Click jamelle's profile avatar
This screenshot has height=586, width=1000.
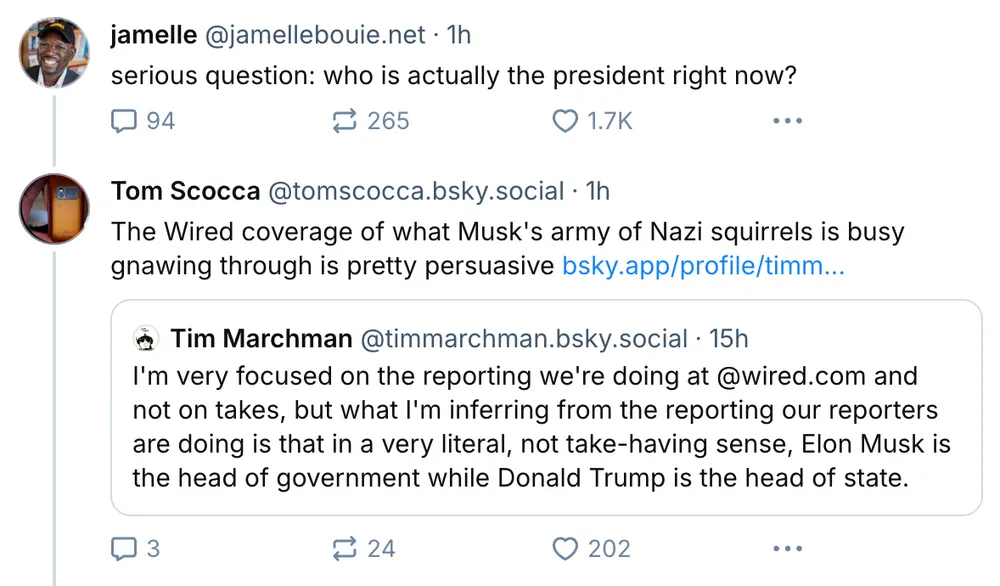point(54,52)
